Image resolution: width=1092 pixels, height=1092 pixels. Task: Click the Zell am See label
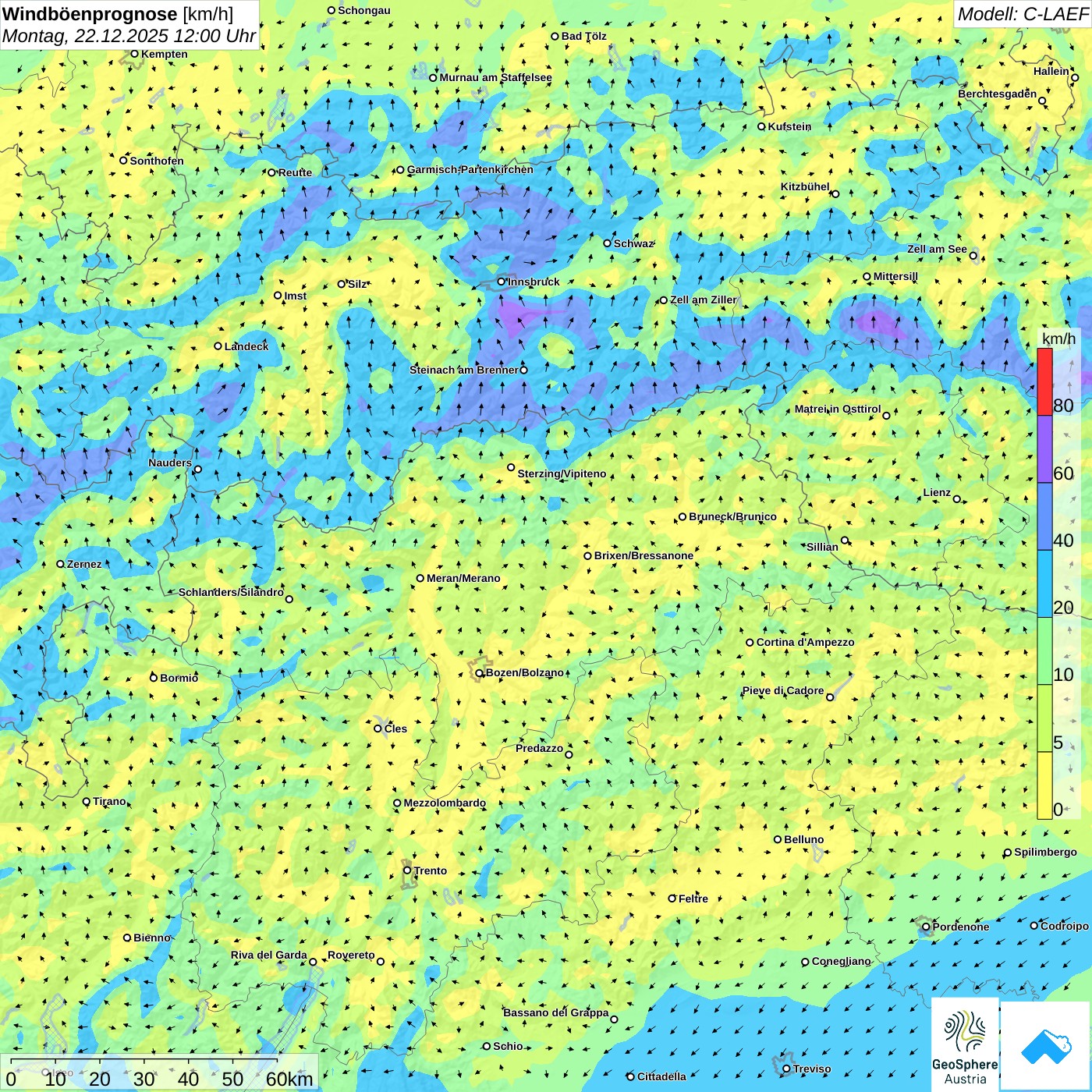click(x=937, y=249)
